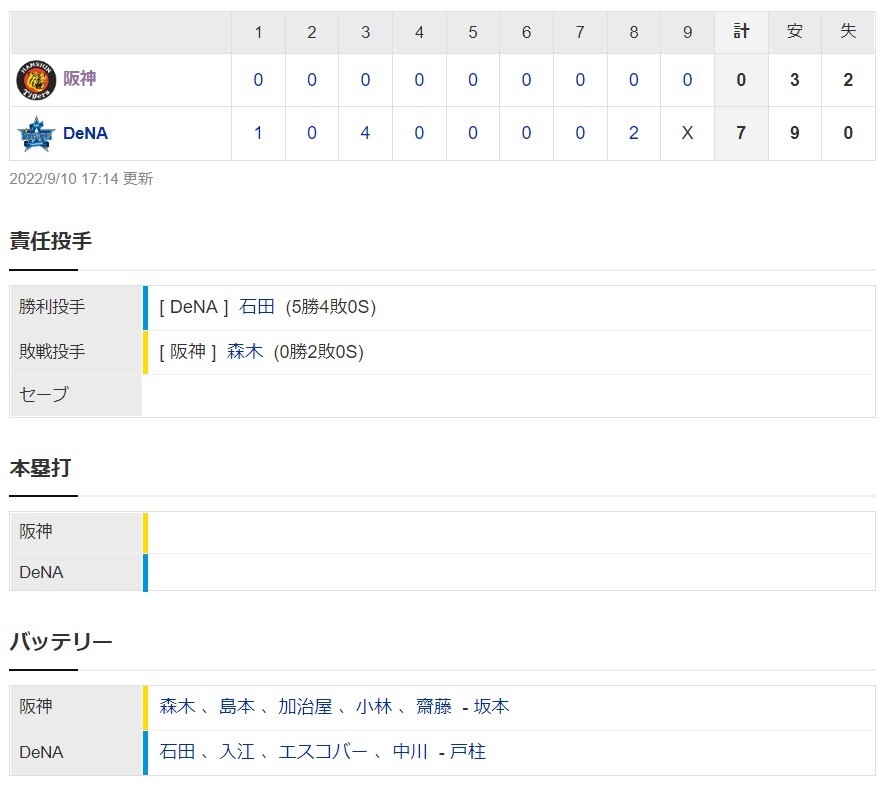Open catcher 坂本 player link
This screenshot has height=788, width=887.
[x=492, y=707]
